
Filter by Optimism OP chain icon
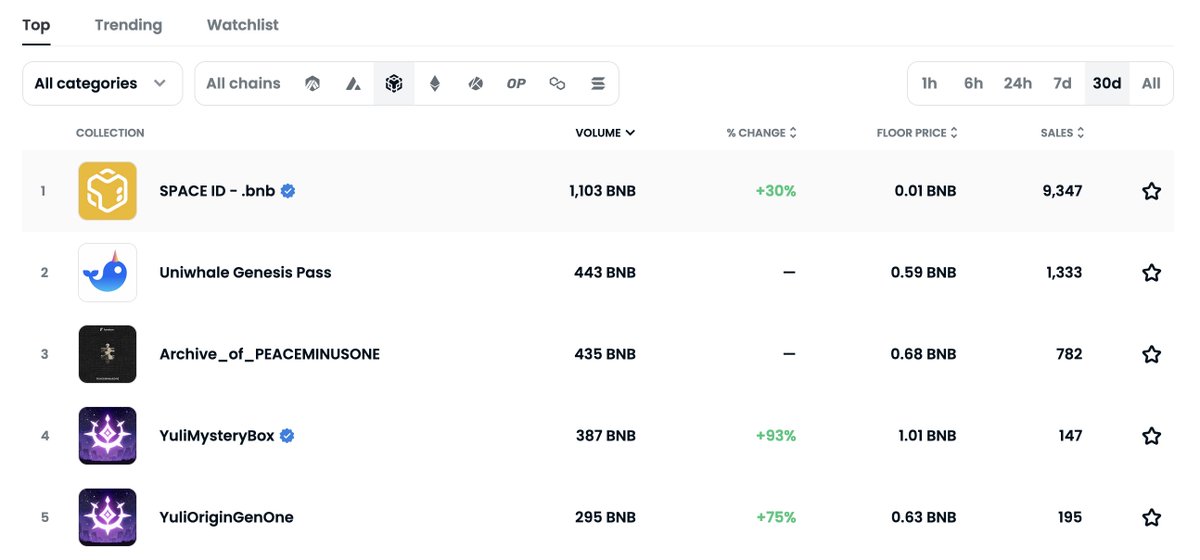[516, 84]
